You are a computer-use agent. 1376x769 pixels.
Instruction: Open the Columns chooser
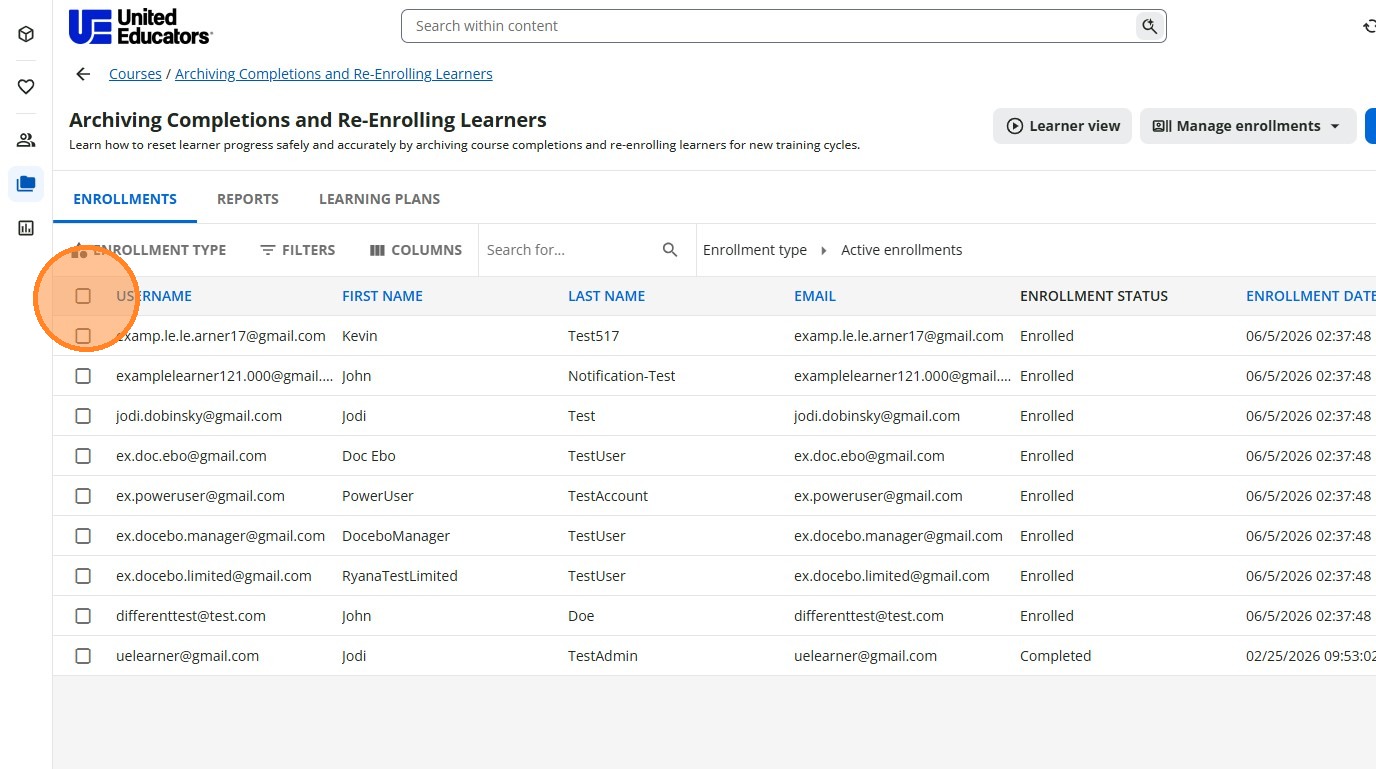click(416, 250)
